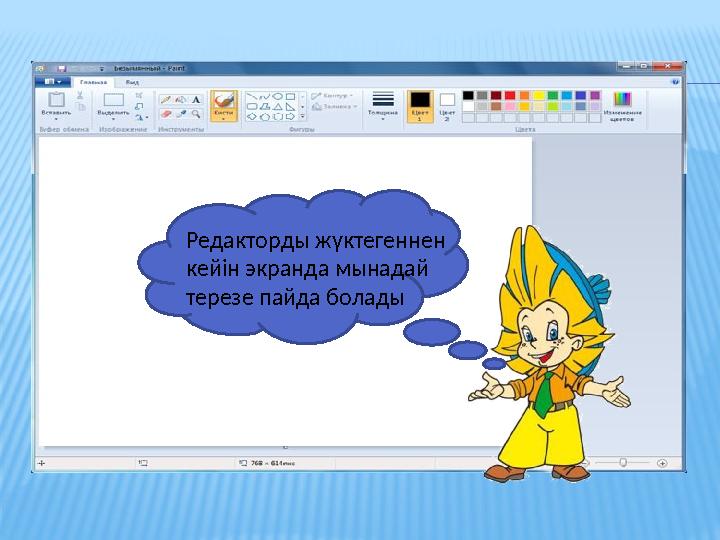Screen dimensions: 720x540
Task: Select the straight Line shape
Action: pyautogui.click(x=252, y=96)
